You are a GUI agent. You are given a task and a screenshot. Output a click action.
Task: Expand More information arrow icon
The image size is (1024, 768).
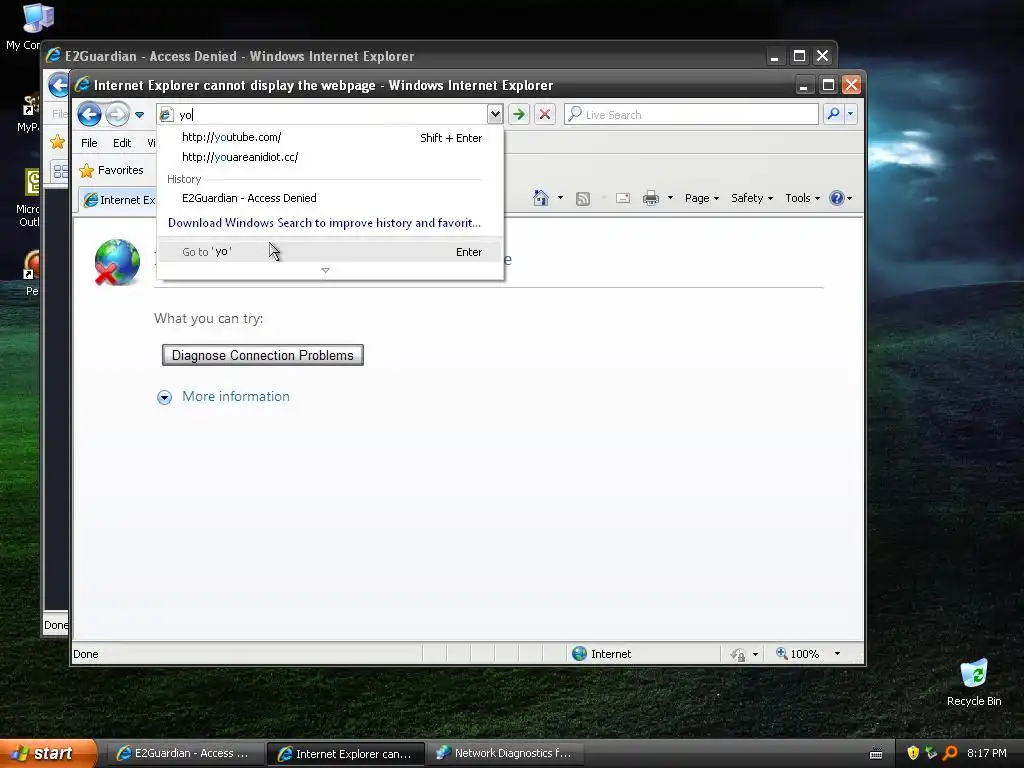coord(165,397)
